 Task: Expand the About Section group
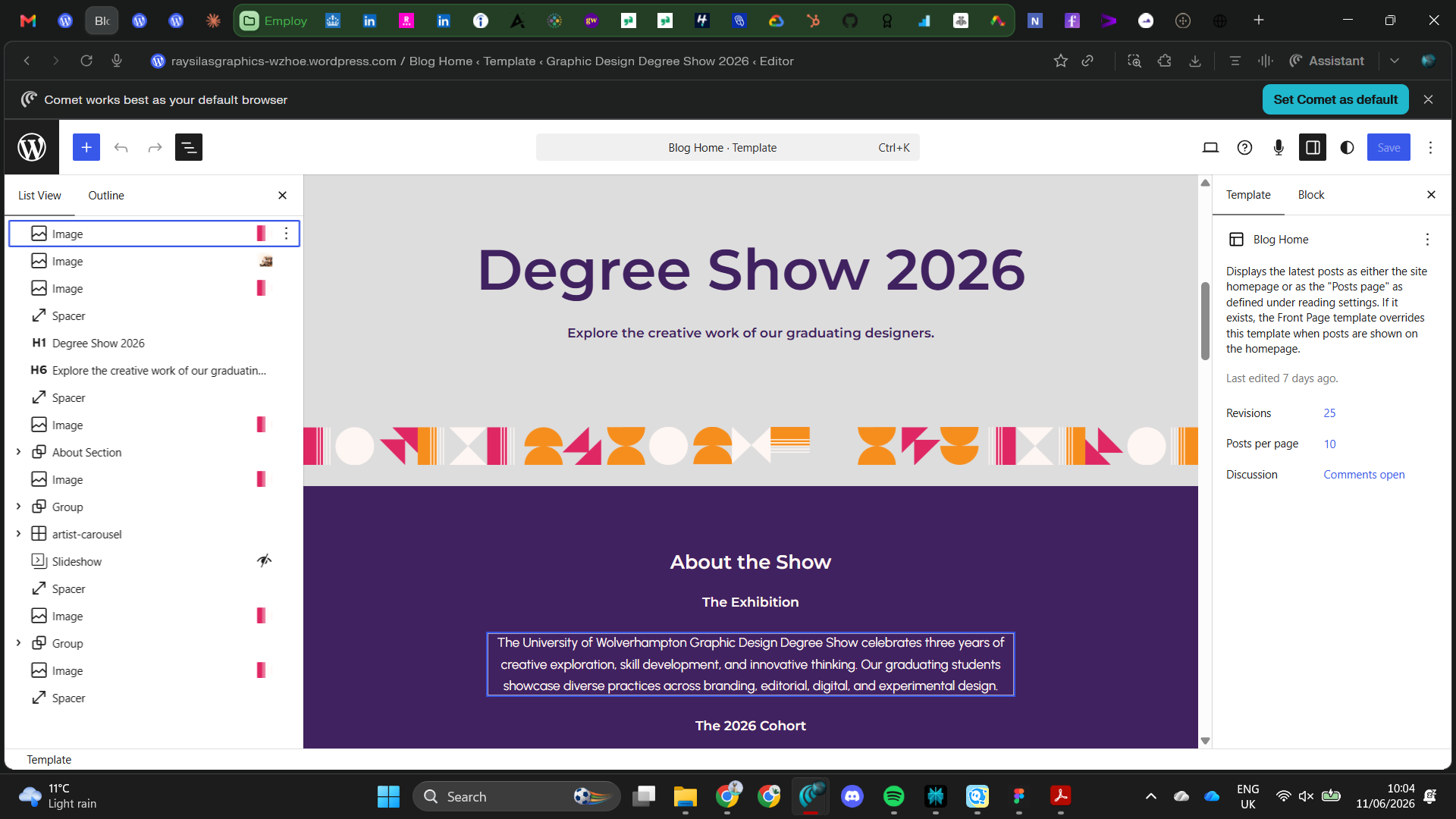[18, 452]
